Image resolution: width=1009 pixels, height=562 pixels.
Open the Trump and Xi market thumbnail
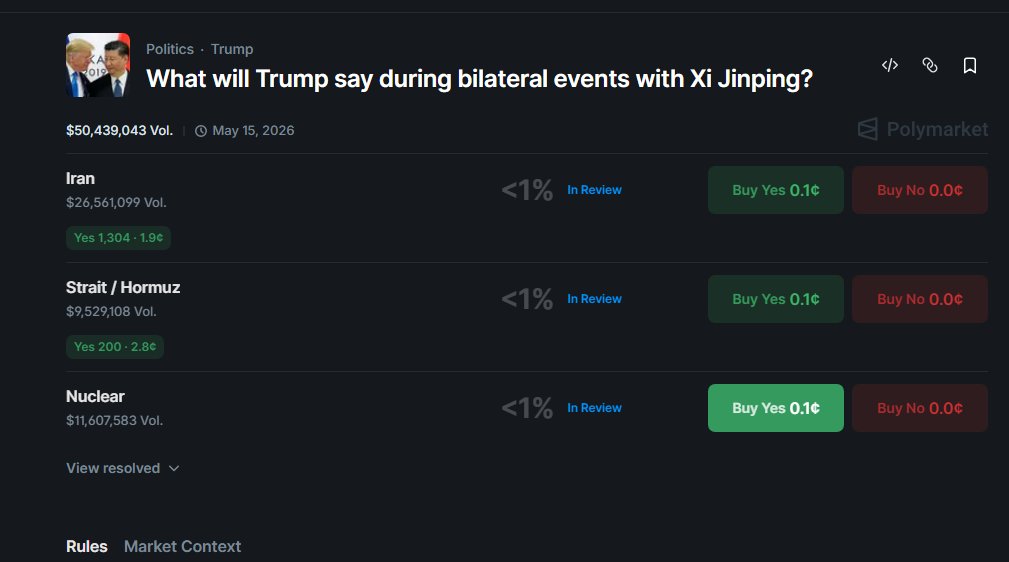tap(98, 65)
